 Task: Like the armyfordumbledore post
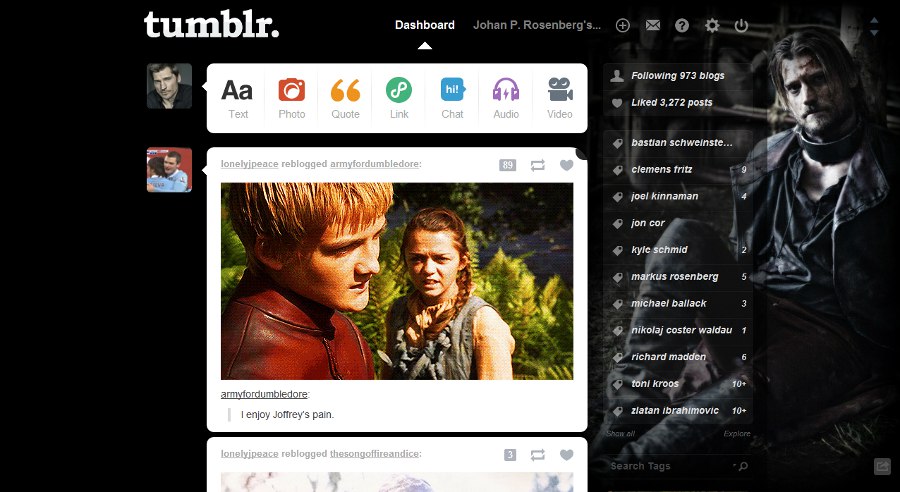(x=567, y=165)
